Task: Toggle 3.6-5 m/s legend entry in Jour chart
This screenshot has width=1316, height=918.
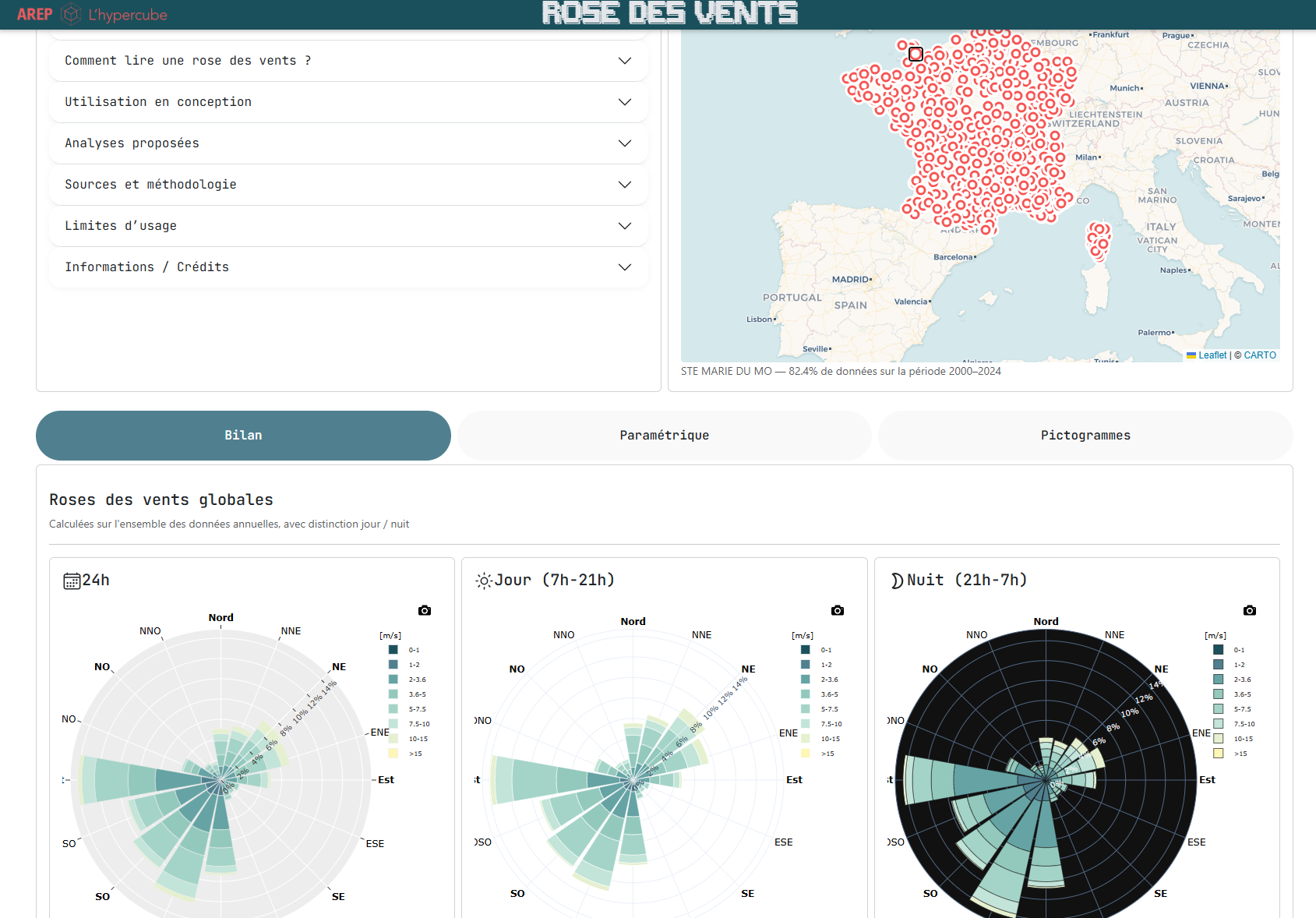Action: click(819, 694)
